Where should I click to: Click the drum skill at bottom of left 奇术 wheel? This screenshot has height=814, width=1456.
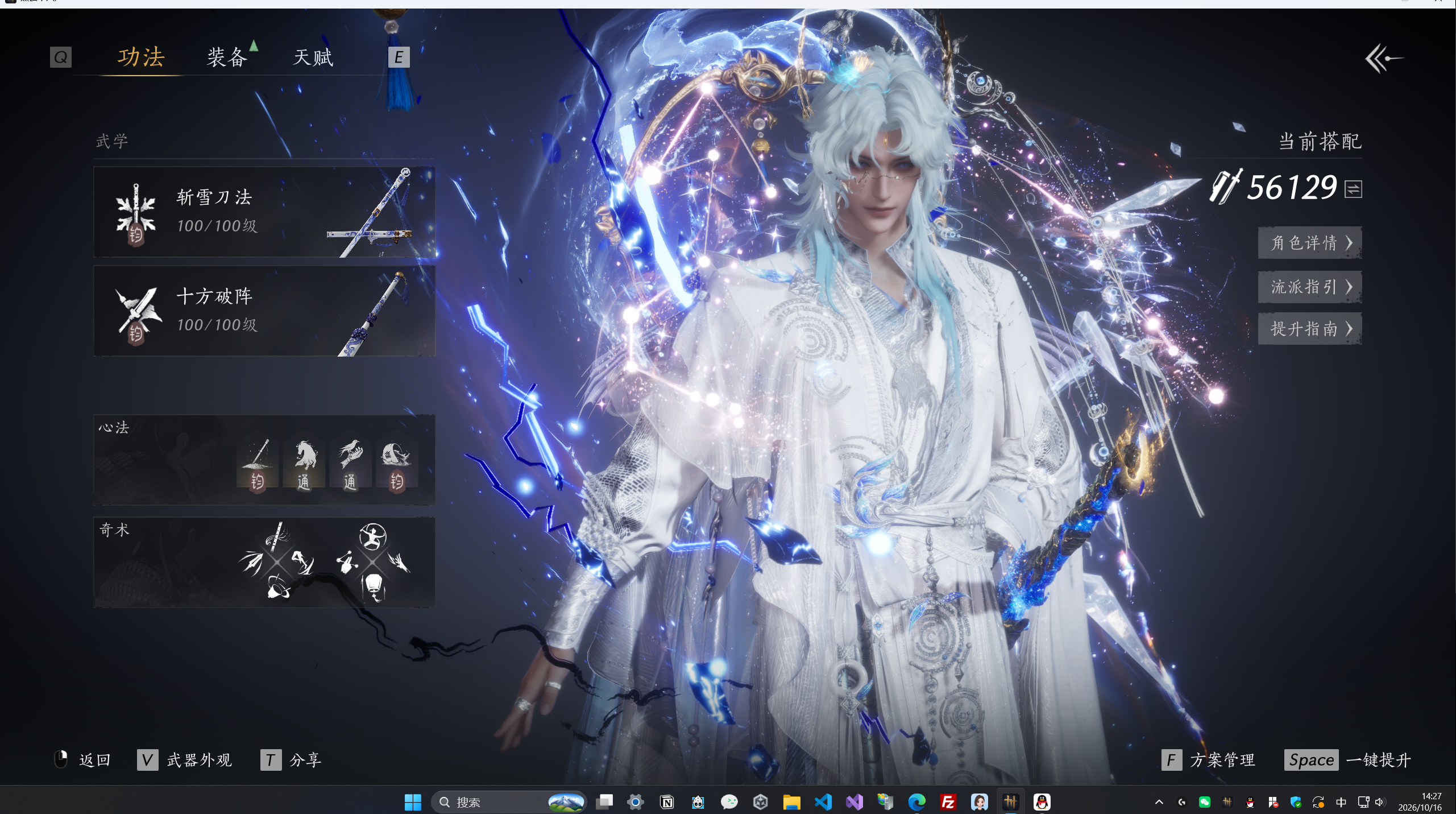pyautogui.click(x=278, y=587)
